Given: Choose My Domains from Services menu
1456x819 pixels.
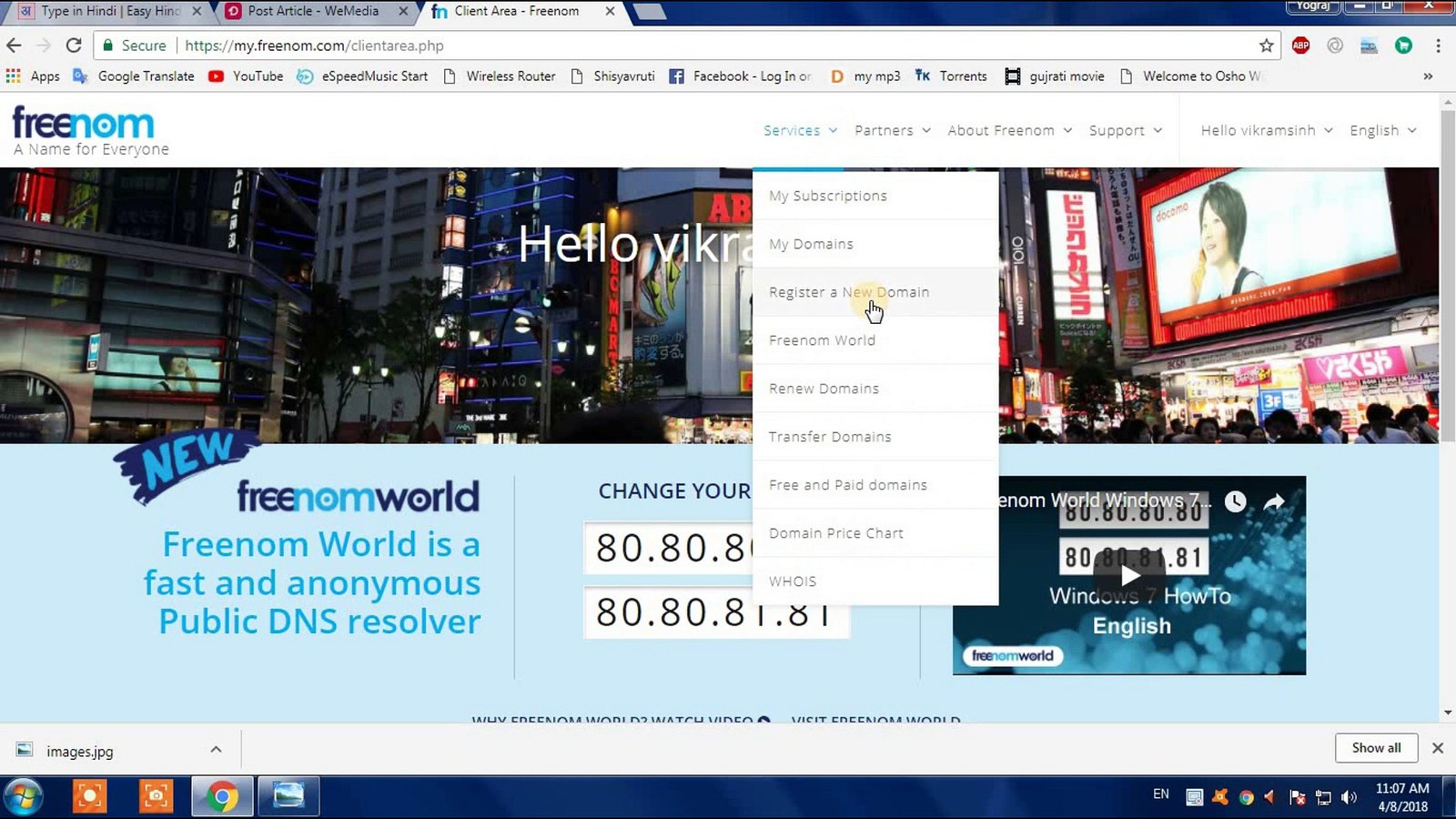Looking at the screenshot, I should [811, 244].
